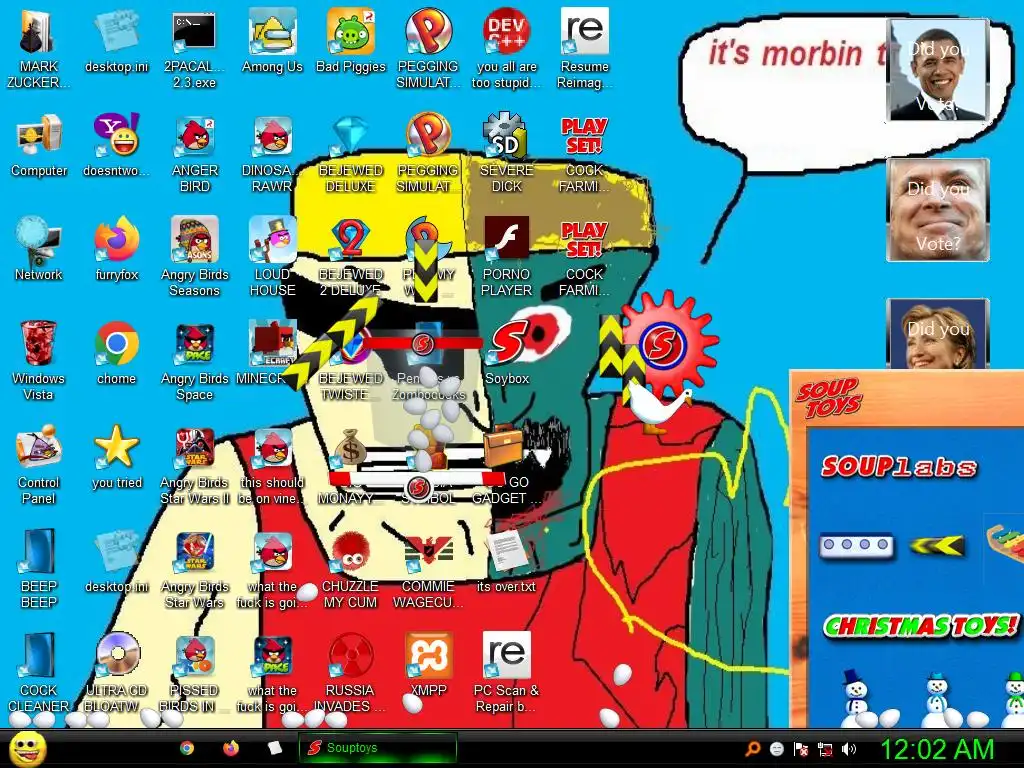Launch the furryfox Firefox shortcut
1024x768 pixels.
pyautogui.click(x=116, y=249)
